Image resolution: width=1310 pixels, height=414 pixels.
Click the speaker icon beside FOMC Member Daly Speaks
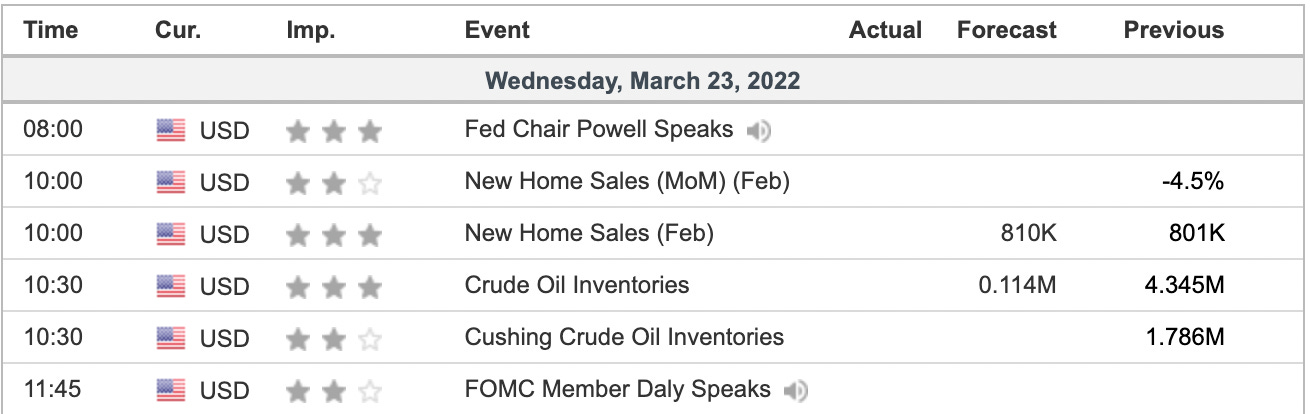[796, 391]
